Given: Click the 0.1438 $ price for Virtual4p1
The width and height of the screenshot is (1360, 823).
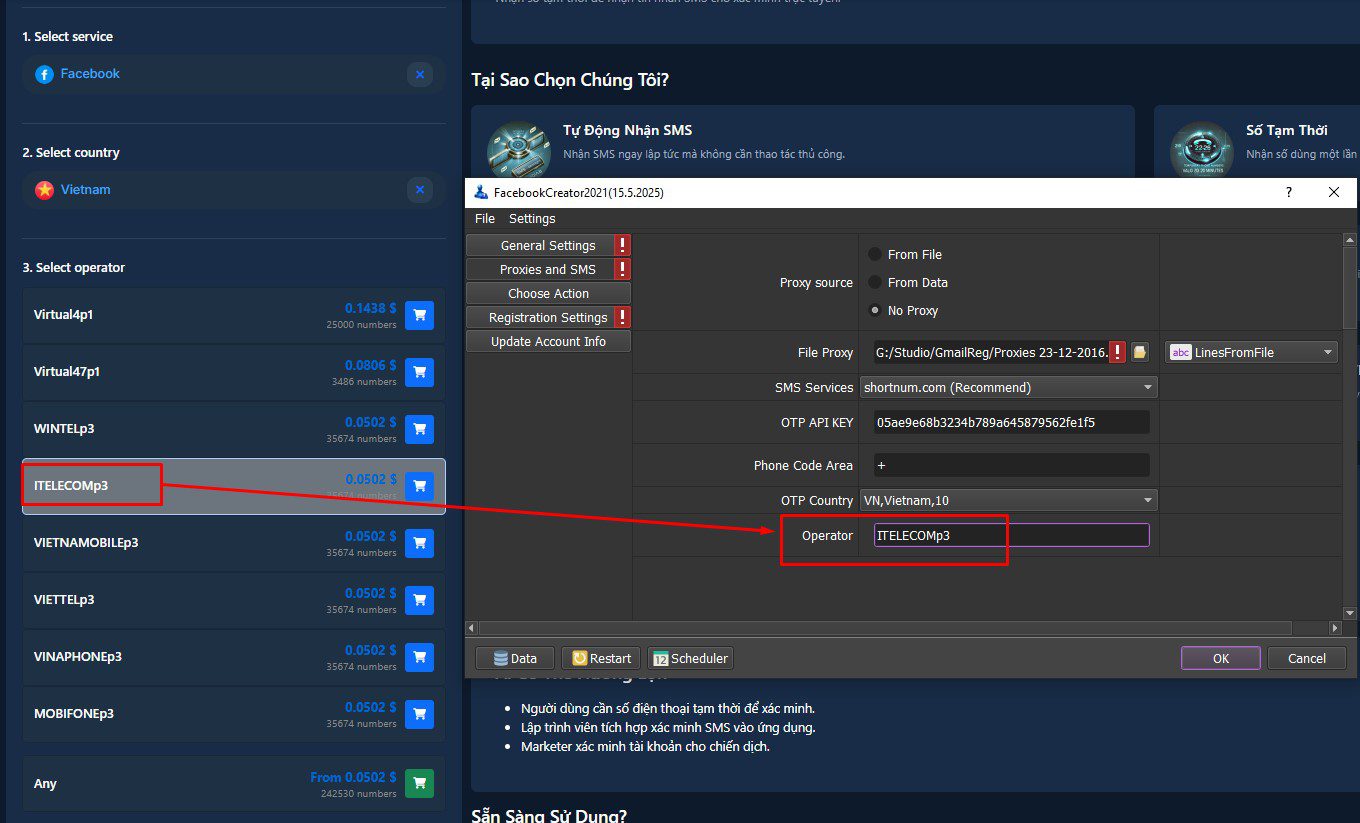Looking at the screenshot, I should click(371, 308).
